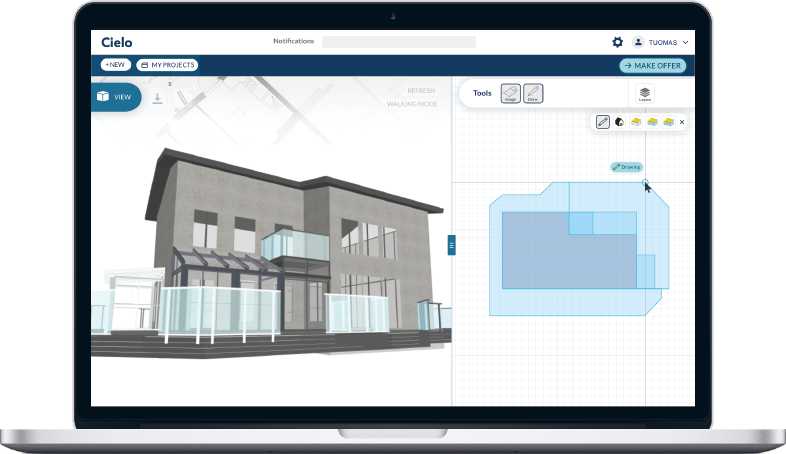Select the last yellow roof shape icon
786x454 pixels.
(x=668, y=122)
